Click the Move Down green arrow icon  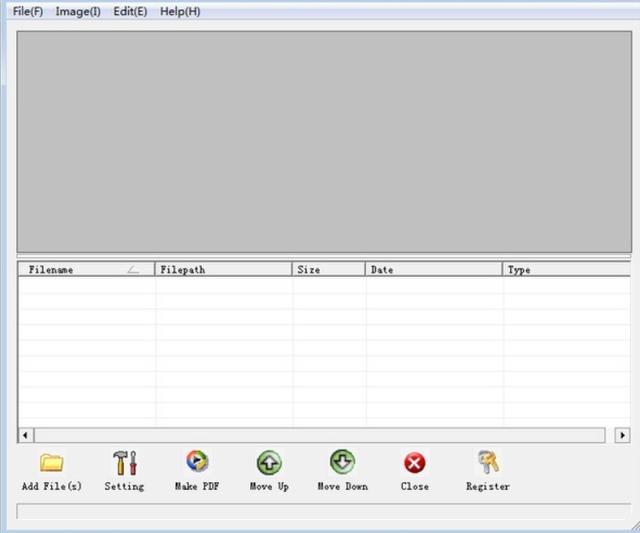coord(342,462)
